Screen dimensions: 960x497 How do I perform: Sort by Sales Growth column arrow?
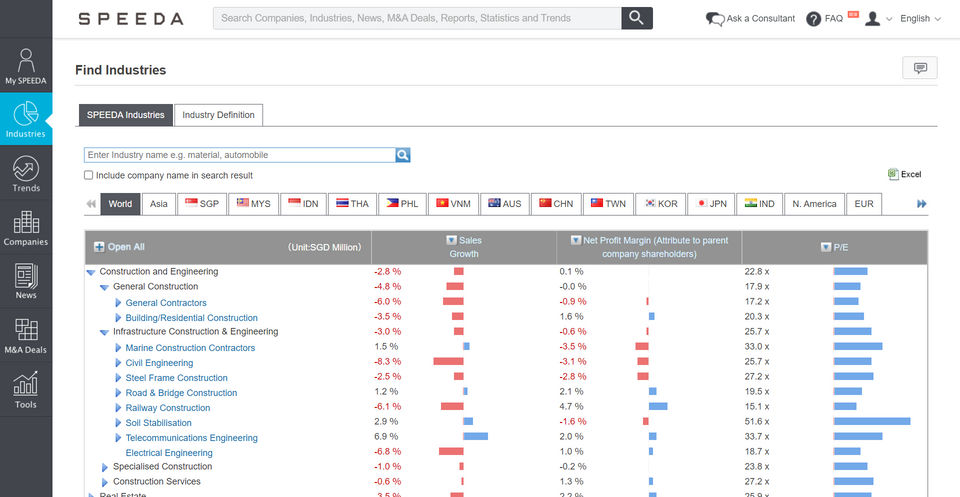(452, 241)
